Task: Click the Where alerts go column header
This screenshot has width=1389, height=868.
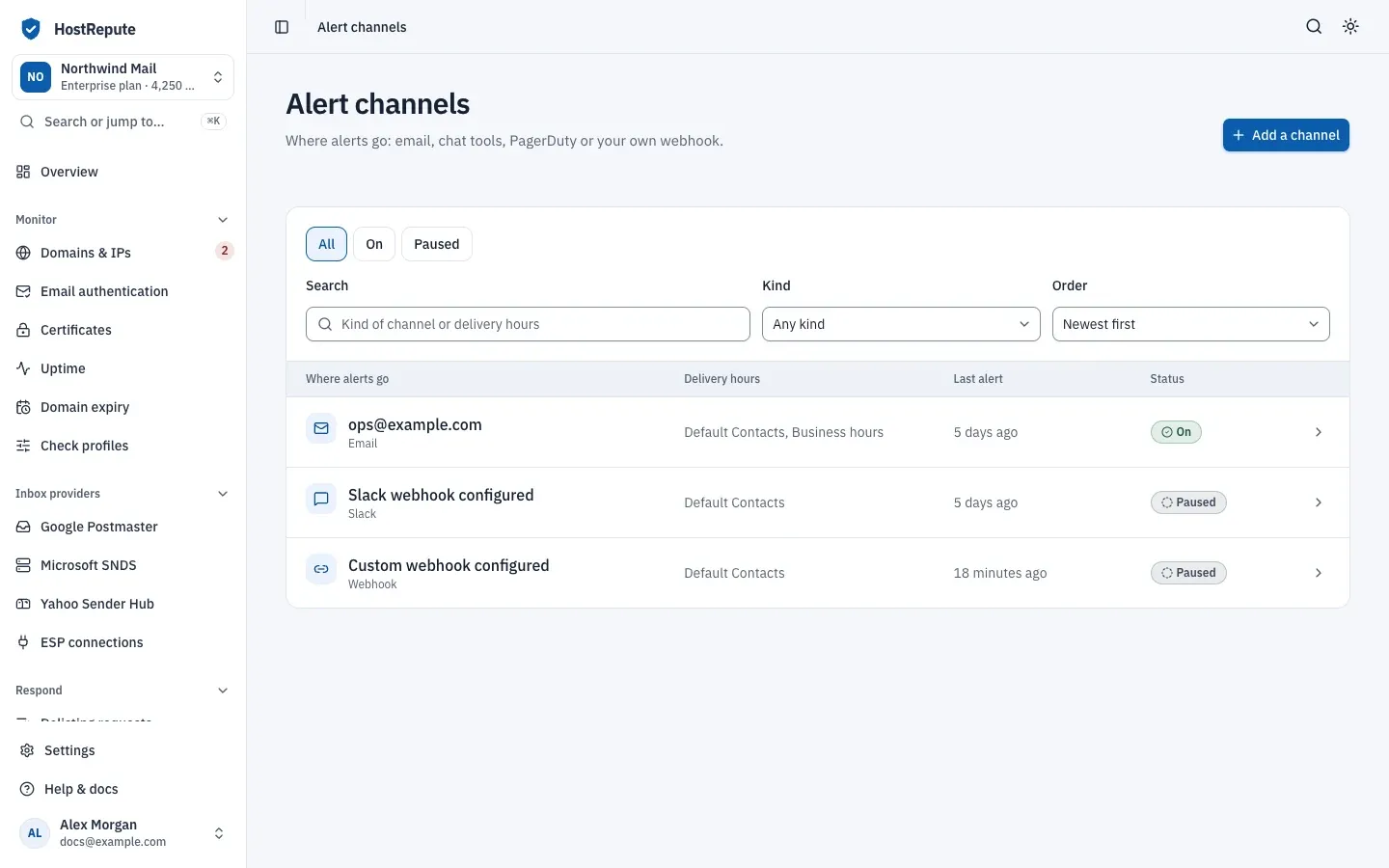Action: [347, 379]
